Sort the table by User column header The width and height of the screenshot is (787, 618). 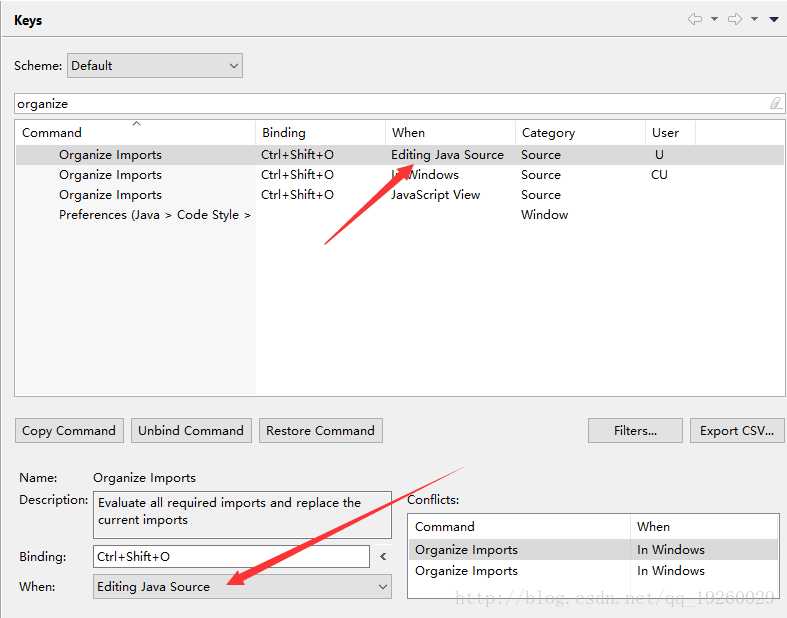(x=670, y=132)
